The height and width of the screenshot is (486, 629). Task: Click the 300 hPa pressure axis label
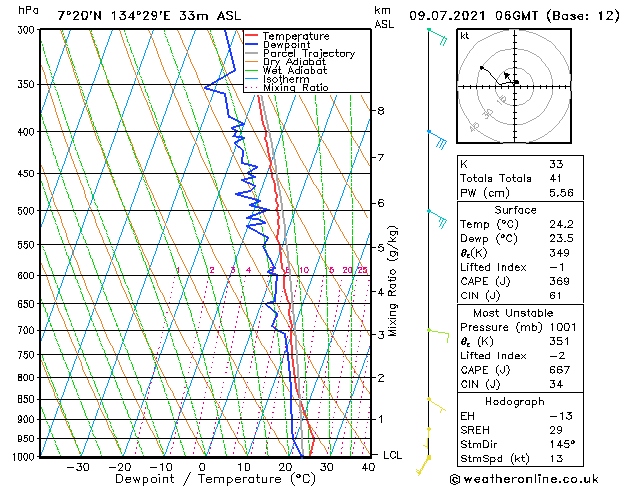(26, 30)
